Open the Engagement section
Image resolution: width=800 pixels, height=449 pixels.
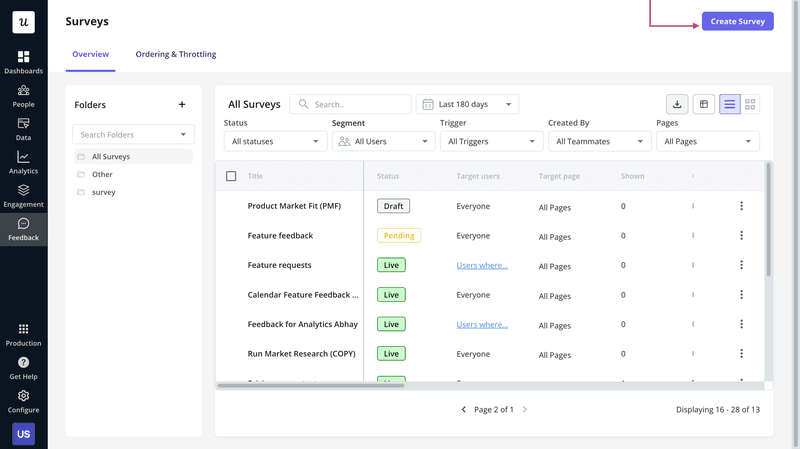coord(23,195)
